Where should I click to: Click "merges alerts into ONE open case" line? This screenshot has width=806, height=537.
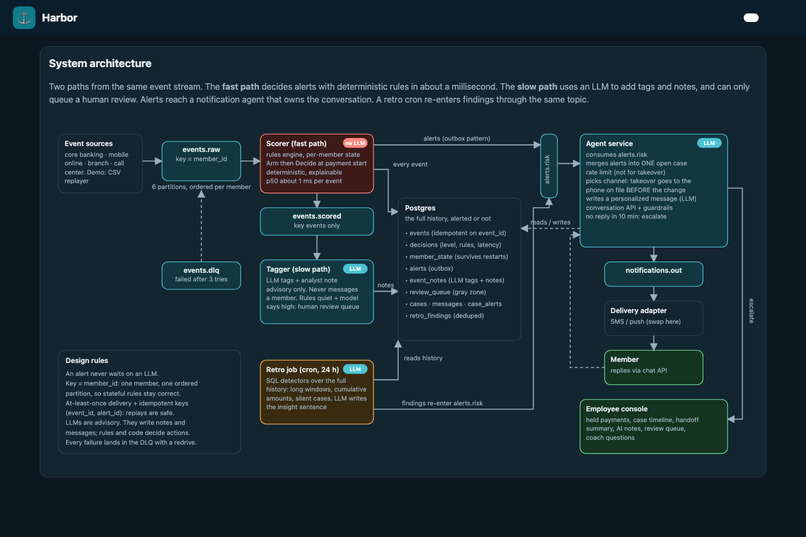636,163
